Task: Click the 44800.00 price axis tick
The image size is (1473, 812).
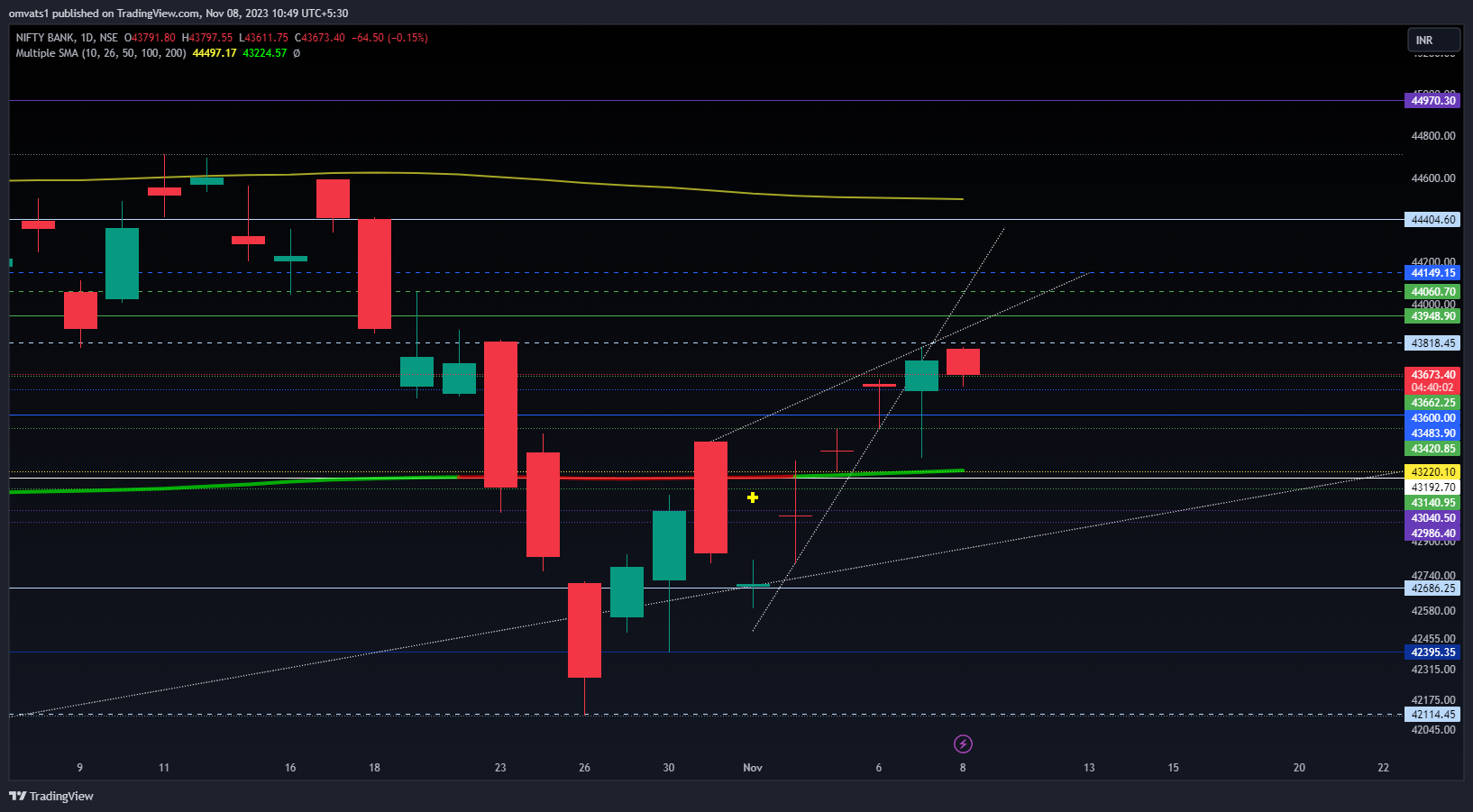Action: tap(1433, 136)
